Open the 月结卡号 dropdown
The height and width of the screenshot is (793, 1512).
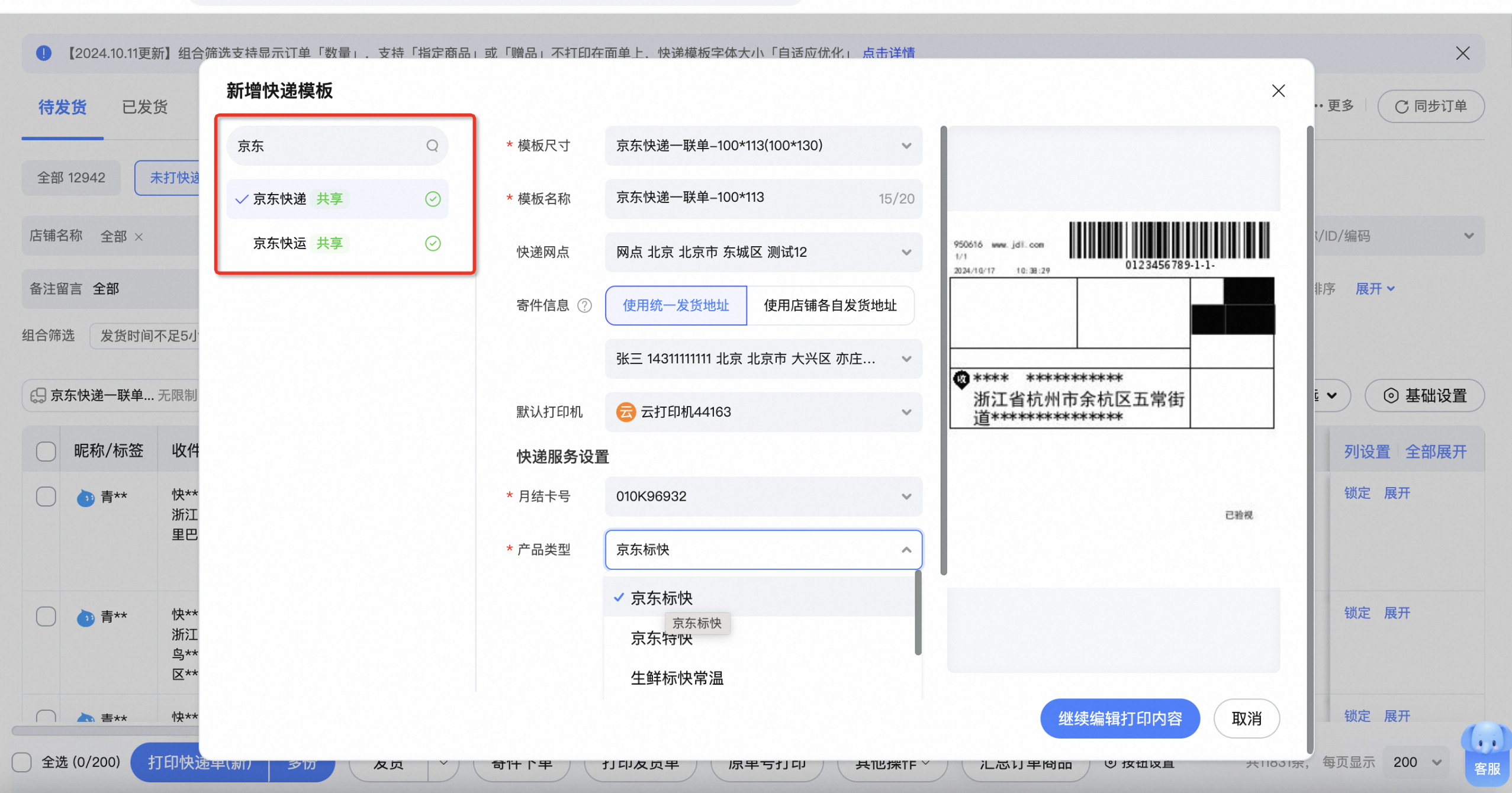point(763,496)
